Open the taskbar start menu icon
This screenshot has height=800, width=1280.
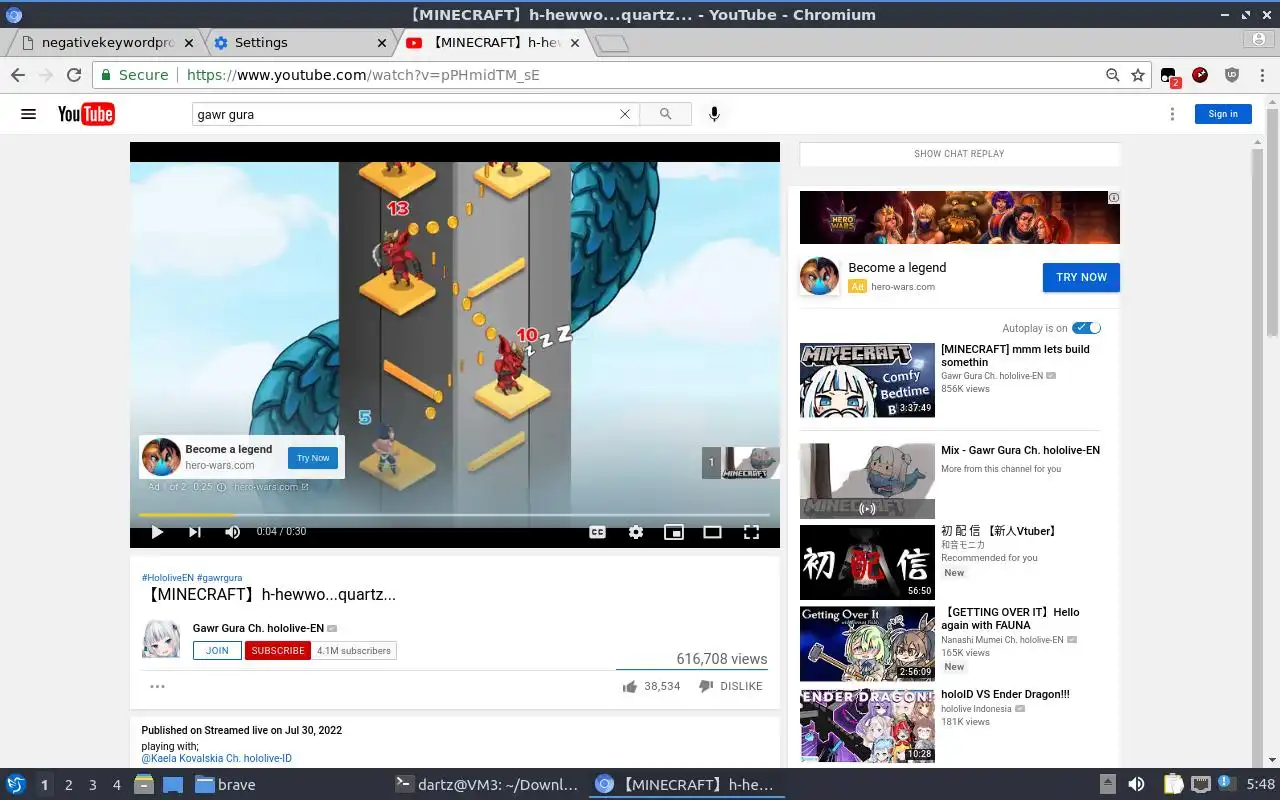pos(15,785)
